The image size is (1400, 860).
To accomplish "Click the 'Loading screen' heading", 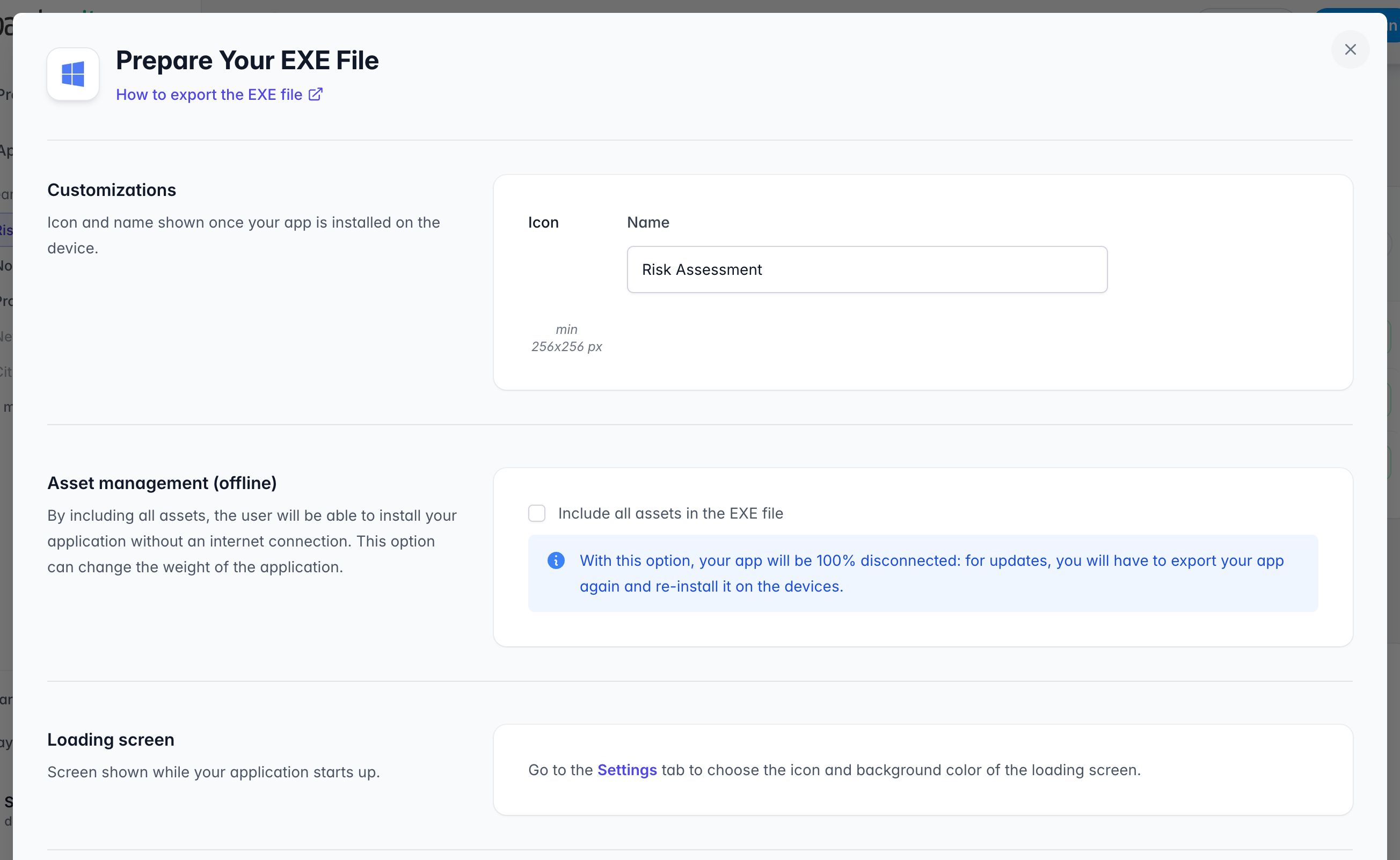I will point(111,739).
